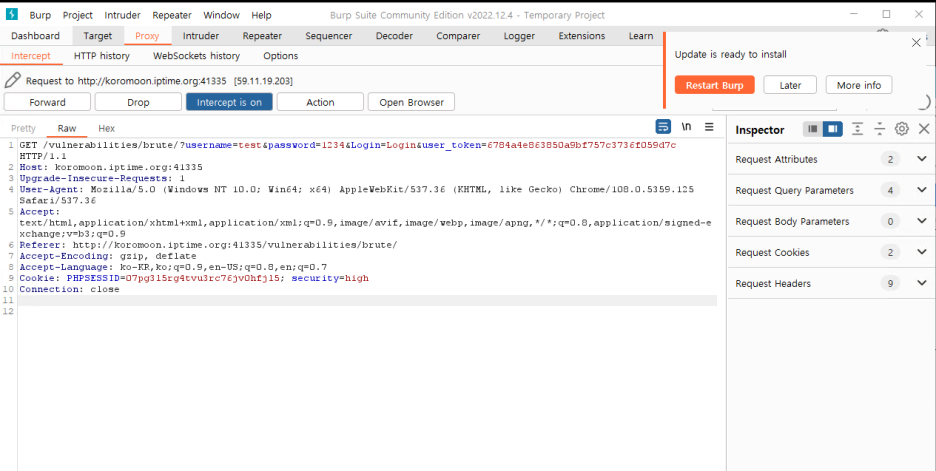Click the Upgrade-Insecure-Requests header line
The width and height of the screenshot is (936, 471).
(x=102, y=178)
